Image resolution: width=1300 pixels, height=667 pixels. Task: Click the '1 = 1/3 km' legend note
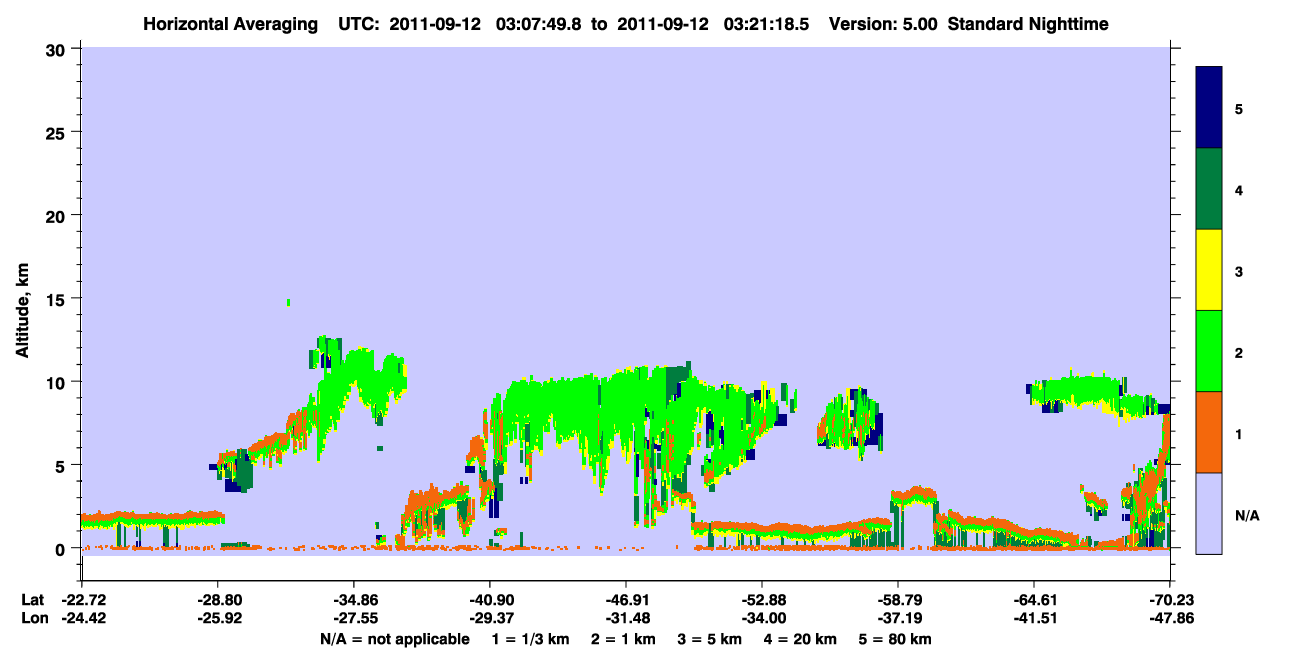coord(529,639)
